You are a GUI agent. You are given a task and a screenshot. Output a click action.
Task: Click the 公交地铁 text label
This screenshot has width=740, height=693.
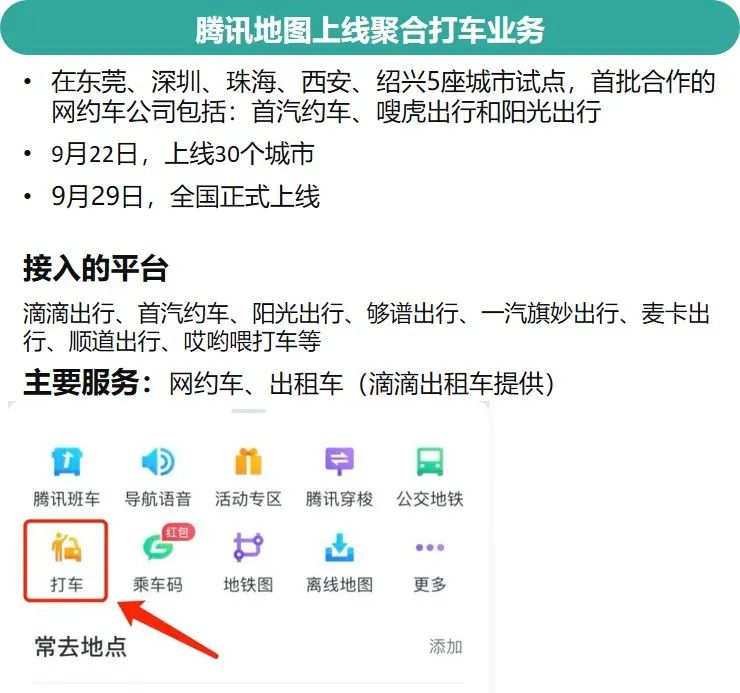[x=430, y=499]
